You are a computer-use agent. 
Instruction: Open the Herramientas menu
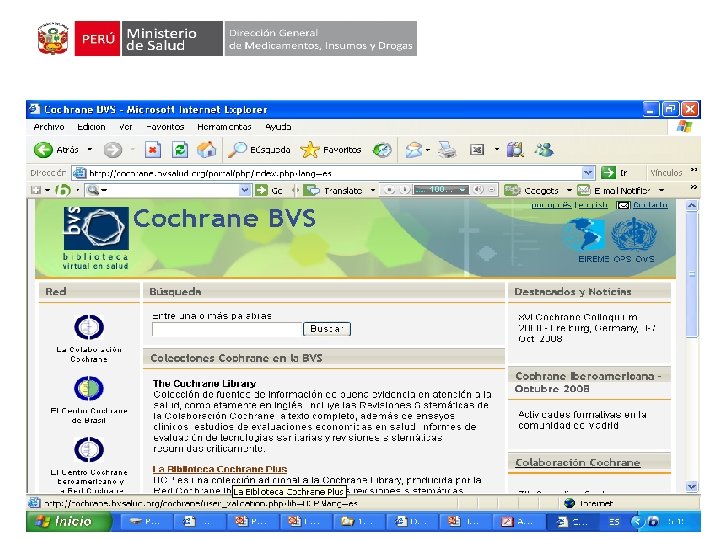(x=224, y=127)
